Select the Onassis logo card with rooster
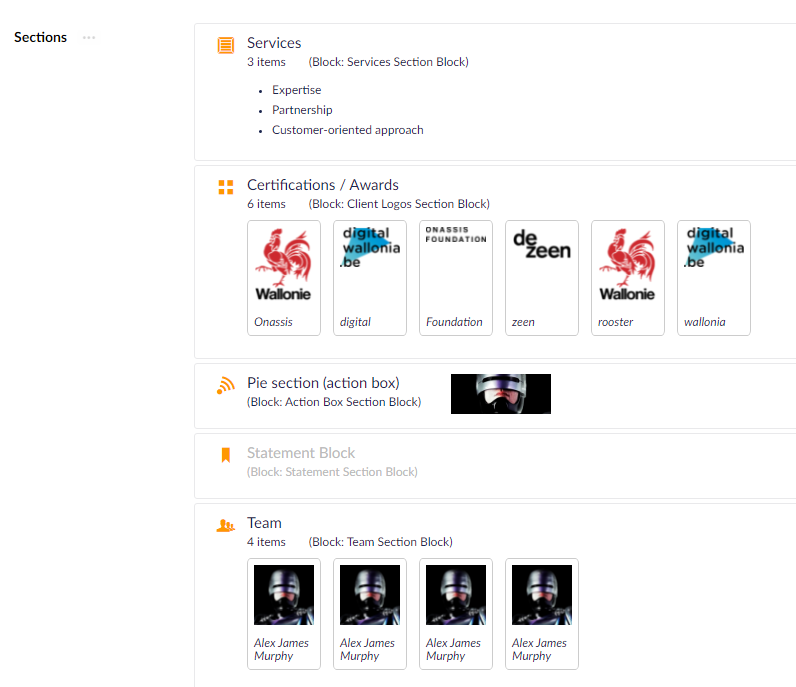 284,277
